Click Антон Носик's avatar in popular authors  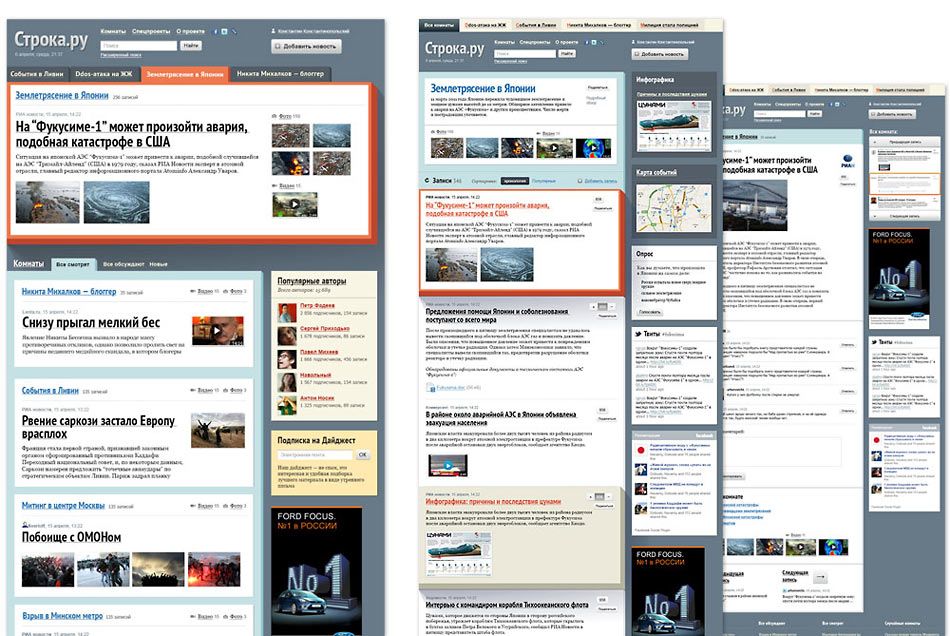coord(287,402)
